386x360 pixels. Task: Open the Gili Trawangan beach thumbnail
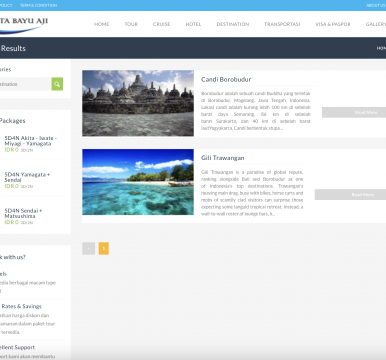138,182
